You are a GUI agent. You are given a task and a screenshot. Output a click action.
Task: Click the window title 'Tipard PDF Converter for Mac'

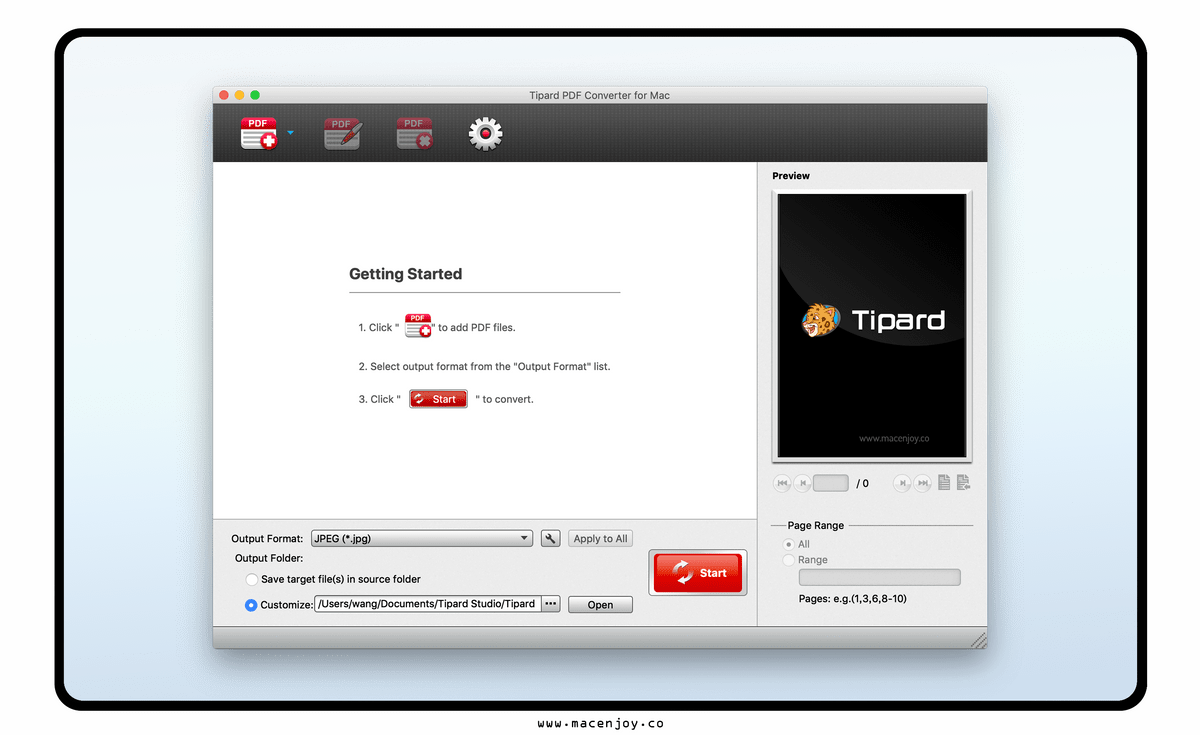(600, 95)
